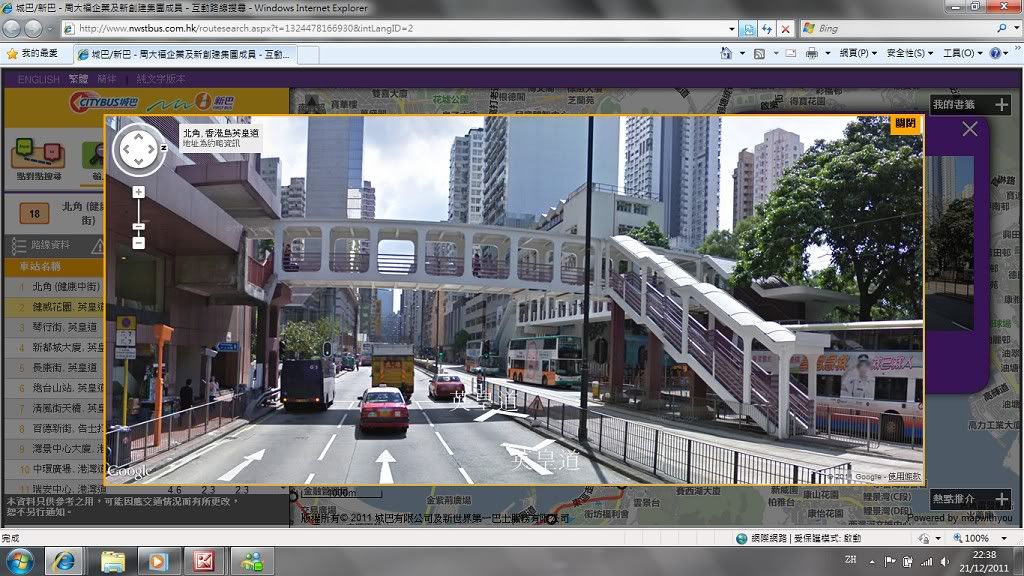Expand the Print dropdown arrow
This screenshot has width=1024, height=576.
[x=827, y=54]
